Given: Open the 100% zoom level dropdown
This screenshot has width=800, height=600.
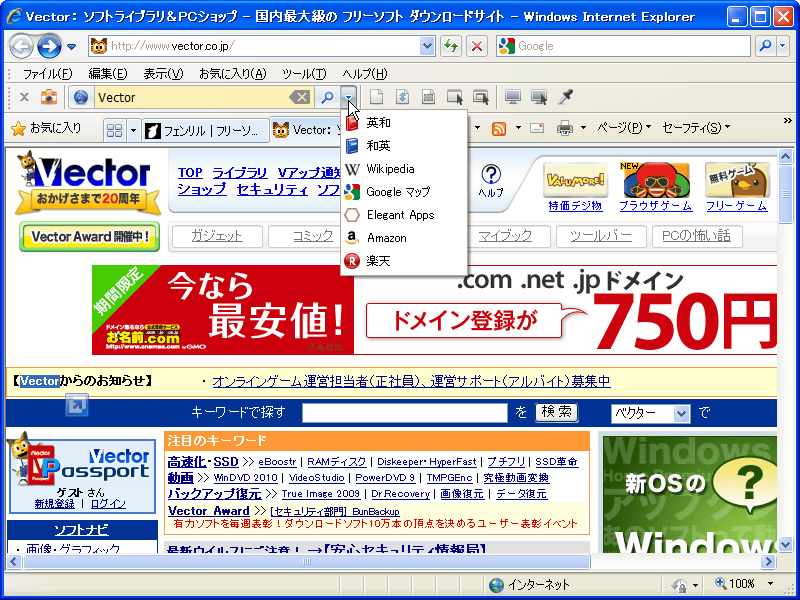Looking at the screenshot, I should coord(770,584).
